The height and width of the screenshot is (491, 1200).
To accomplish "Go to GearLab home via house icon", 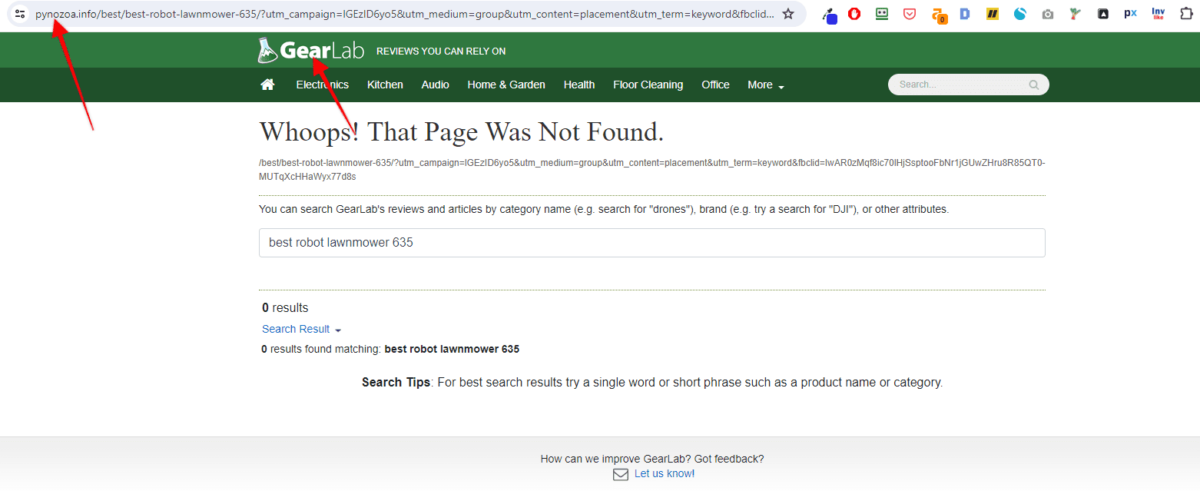I will coord(267,85).
